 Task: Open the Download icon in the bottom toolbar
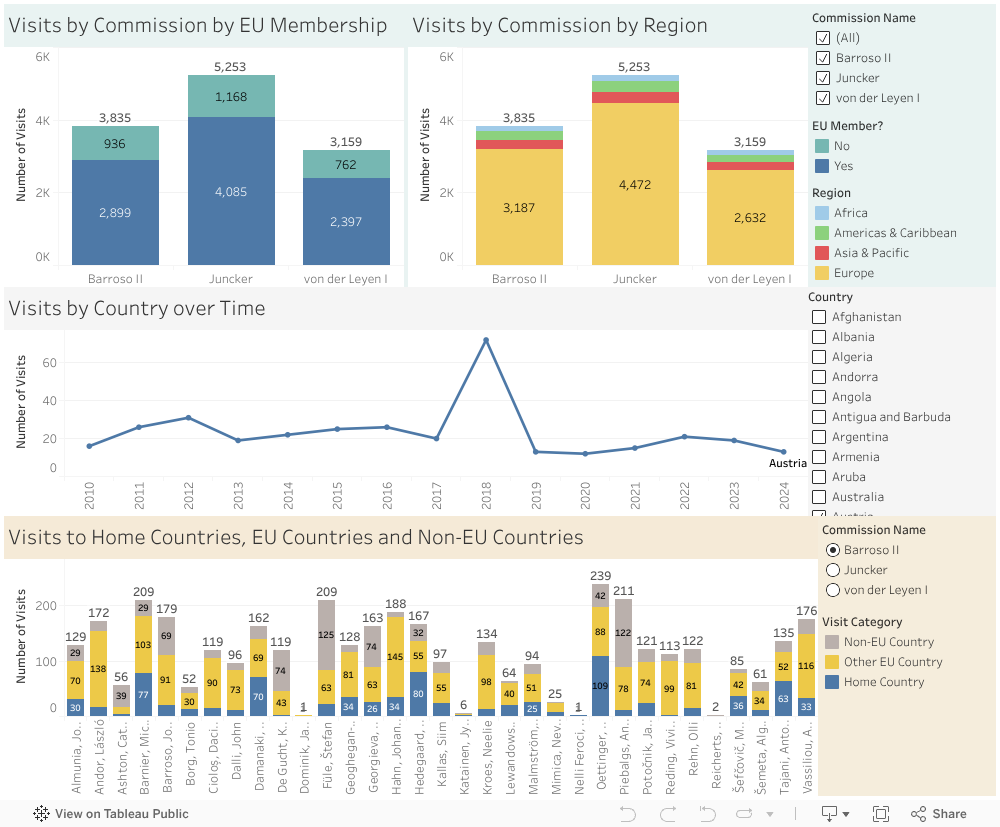pyautogui.click(x=827, y=813)
